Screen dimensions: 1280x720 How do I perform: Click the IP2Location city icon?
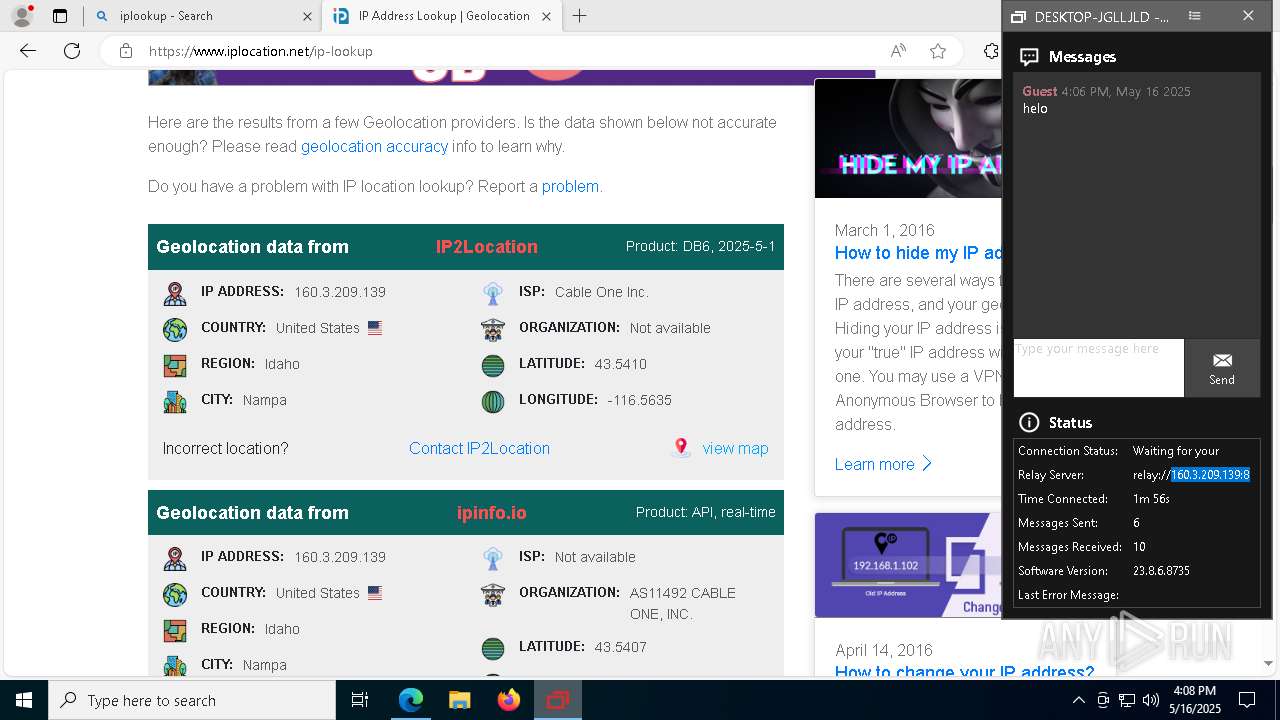point(175,401)
